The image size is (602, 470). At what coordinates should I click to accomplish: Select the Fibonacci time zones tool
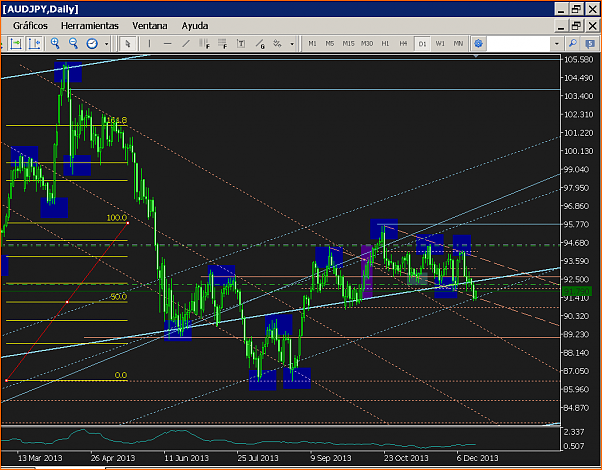204,44
